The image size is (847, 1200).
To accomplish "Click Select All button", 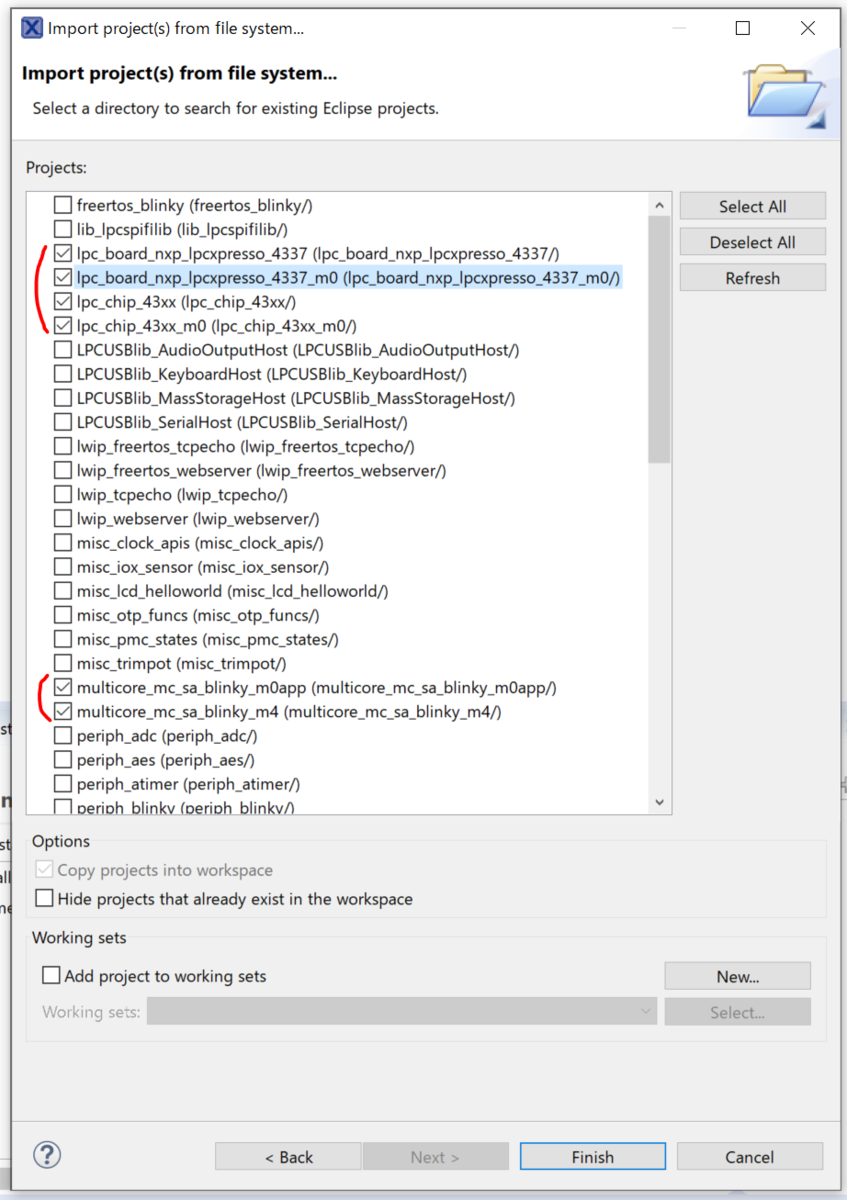I will click(753, 206).
